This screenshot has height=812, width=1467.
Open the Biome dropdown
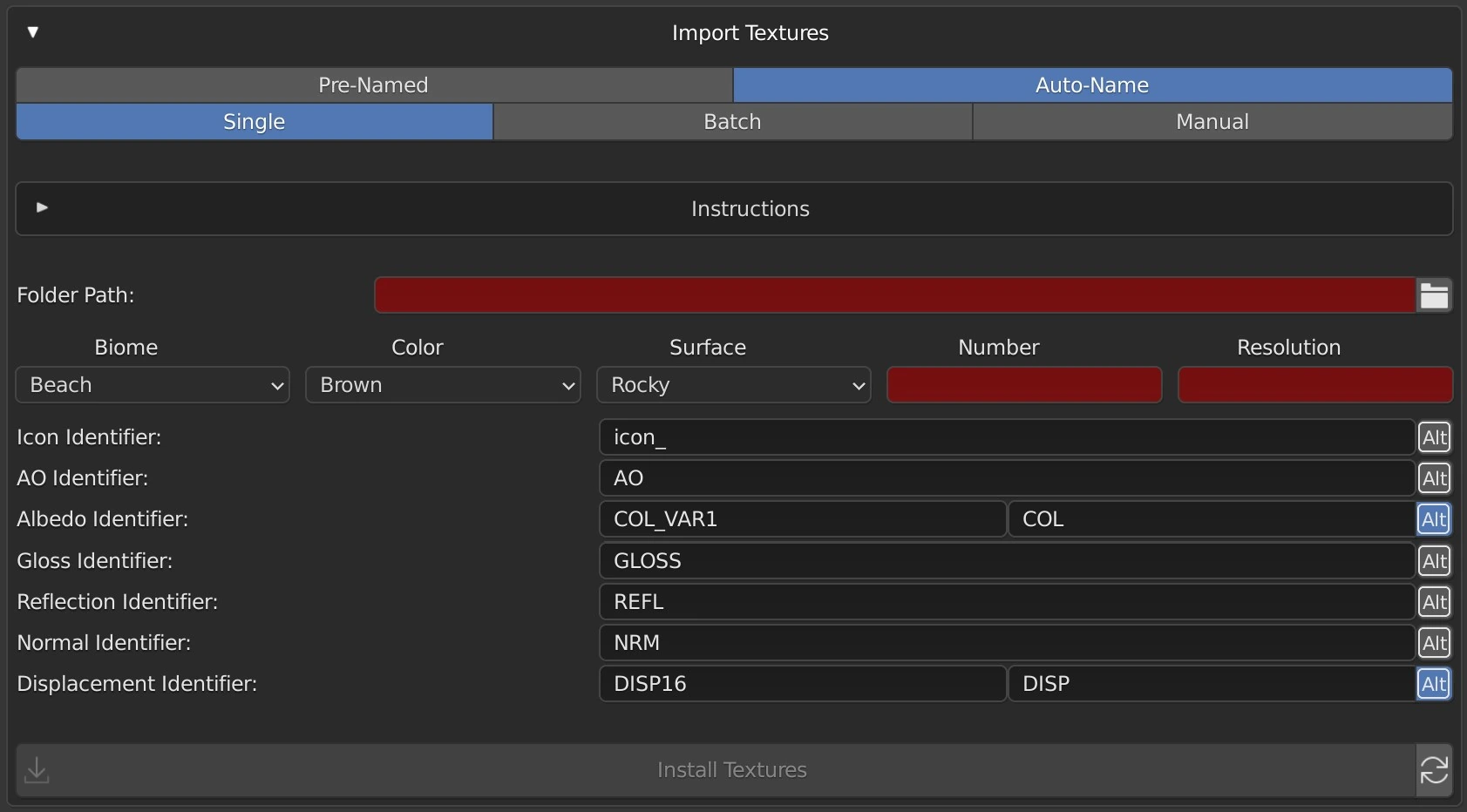153,385
